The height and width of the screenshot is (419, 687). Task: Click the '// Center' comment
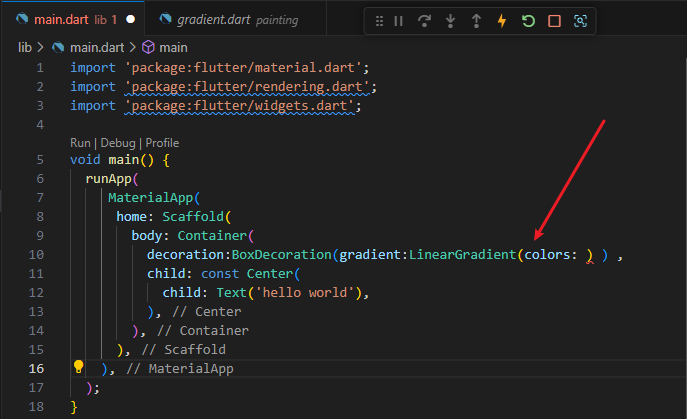[x=206, y=312]
